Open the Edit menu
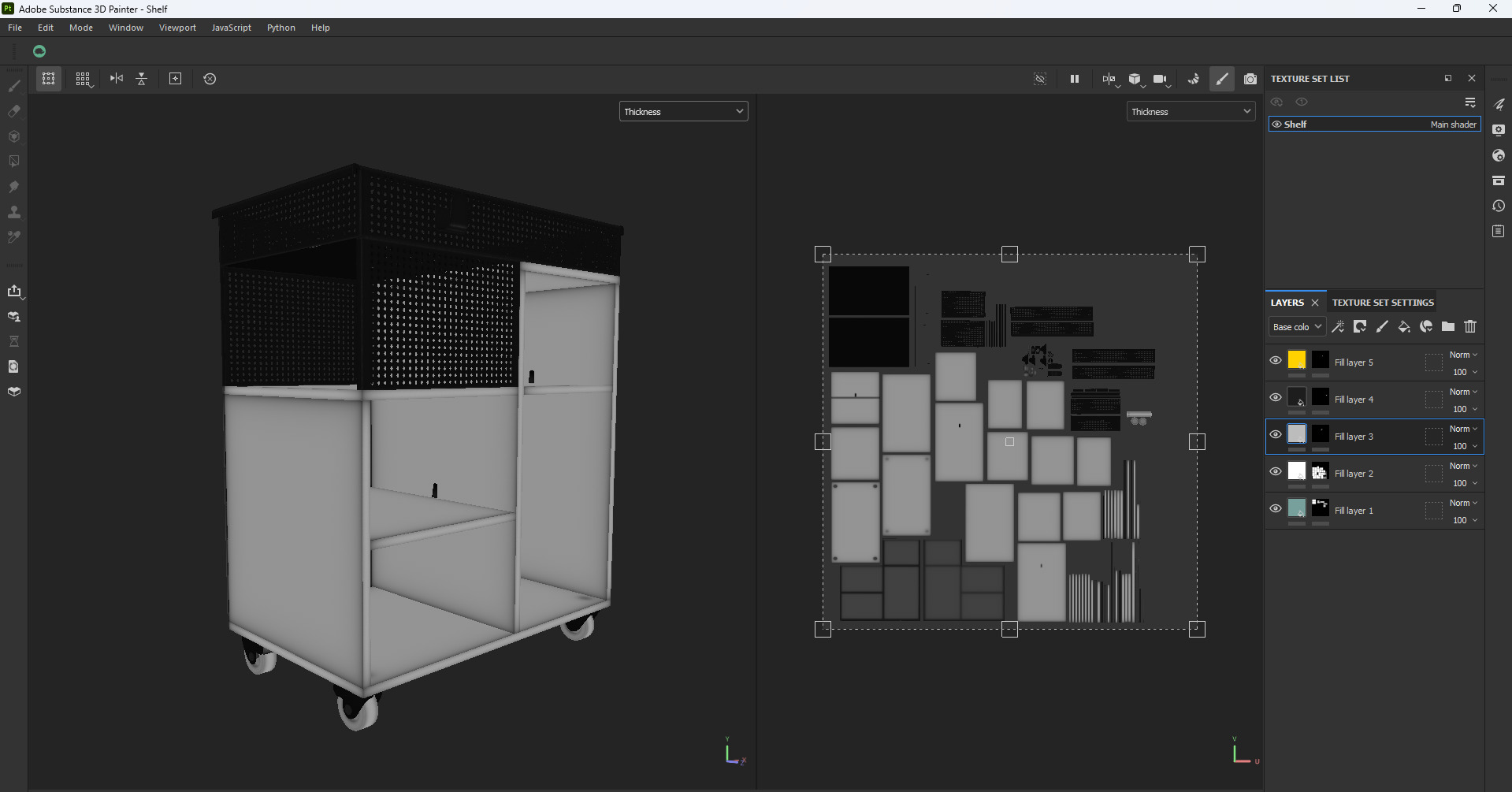The width and height of the screenshot is (1512, 792). (46, 28)
